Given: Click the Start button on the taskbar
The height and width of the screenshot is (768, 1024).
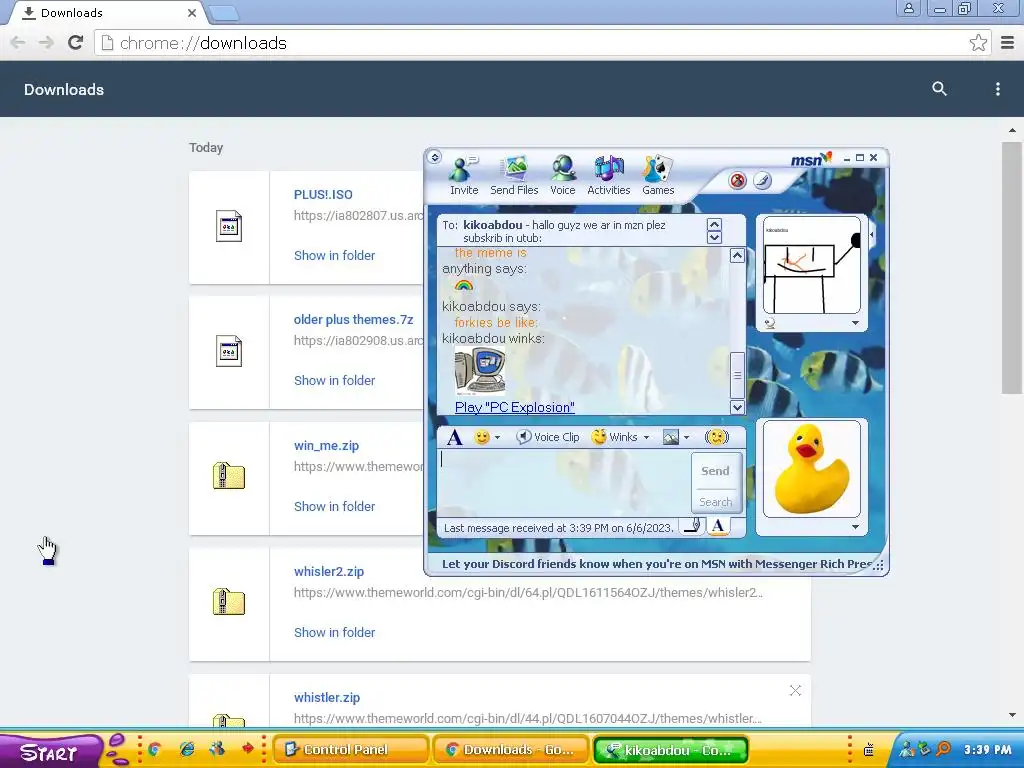Looking at the screenshot, I should 50,751.
